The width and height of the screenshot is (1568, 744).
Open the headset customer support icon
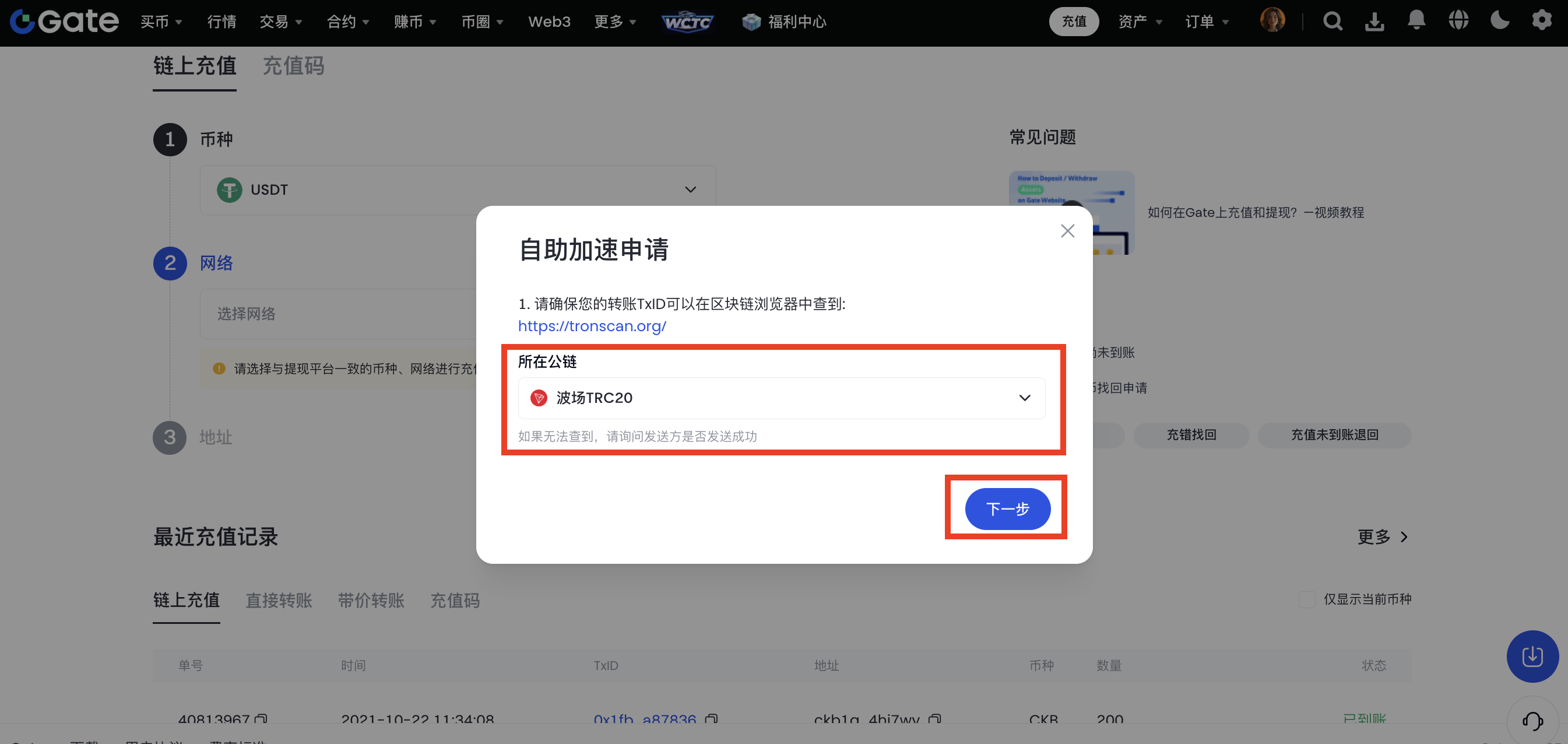(x=1531, y=721)
